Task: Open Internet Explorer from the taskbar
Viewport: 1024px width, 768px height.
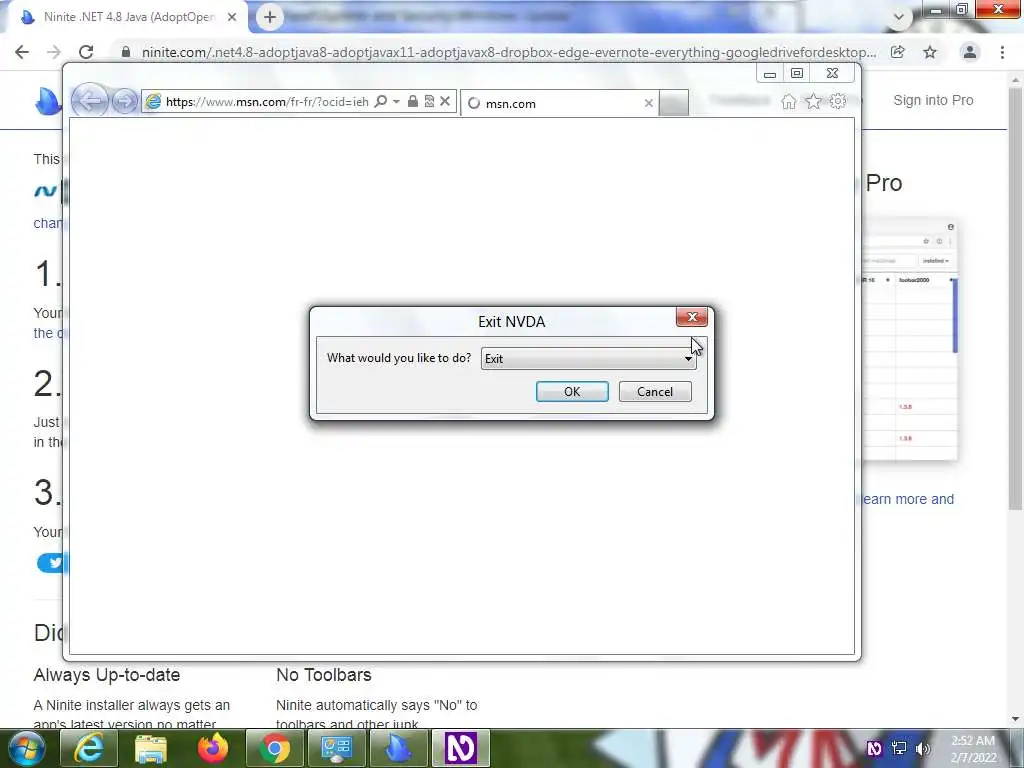Action: 89,749
